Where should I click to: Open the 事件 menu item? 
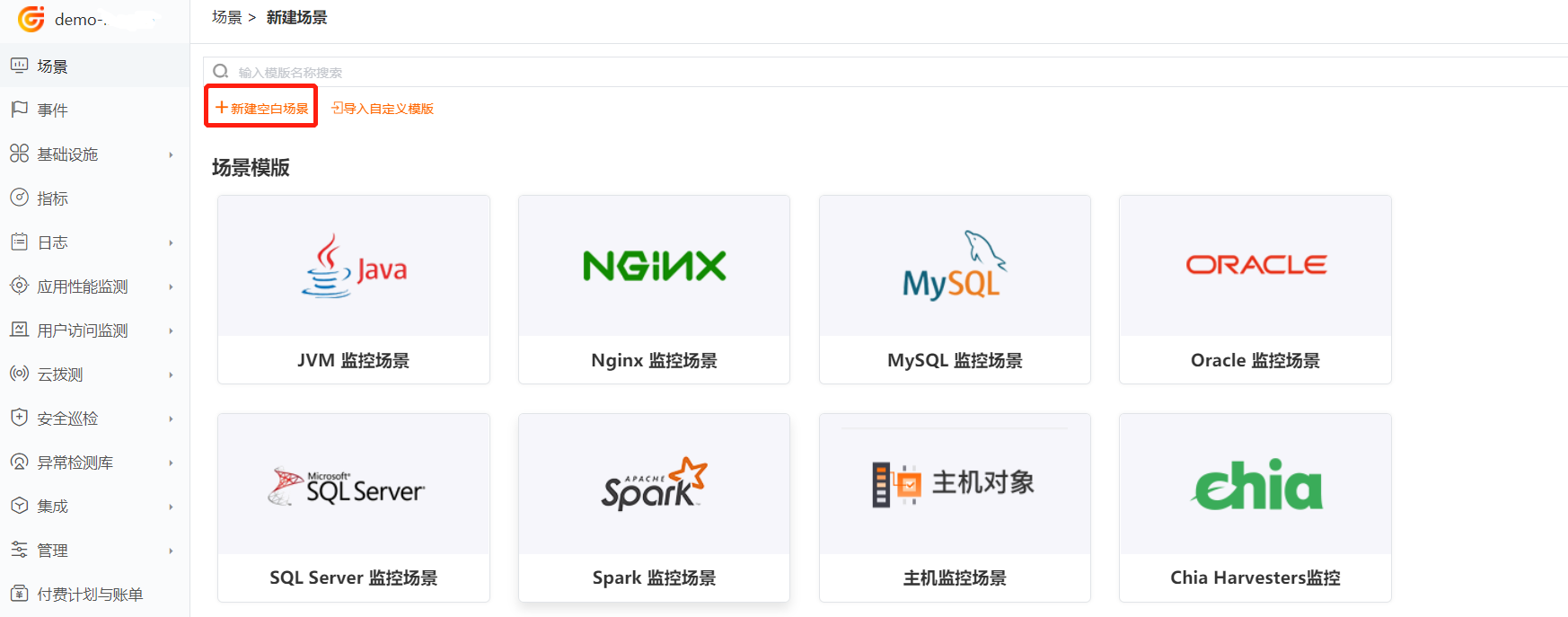(x=94, y=110)
